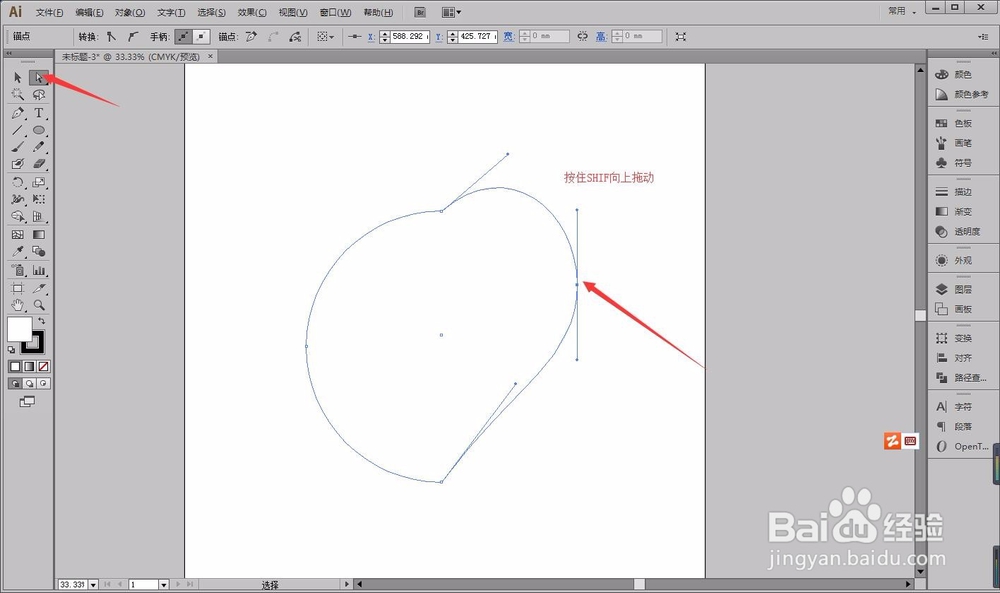
Task: Open the control bar options menu
Action: (983, 36)
